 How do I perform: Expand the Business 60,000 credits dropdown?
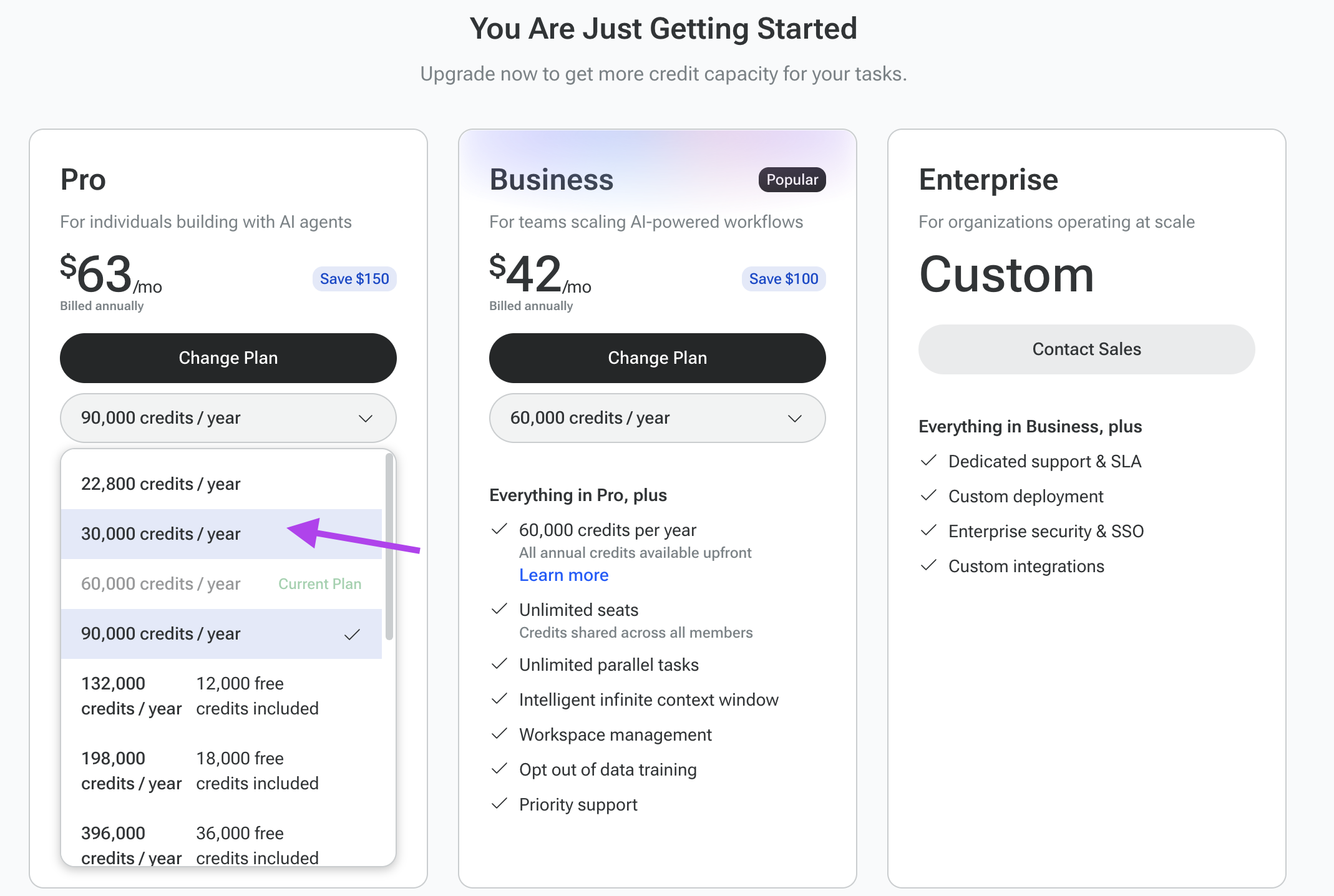(657, 417)
